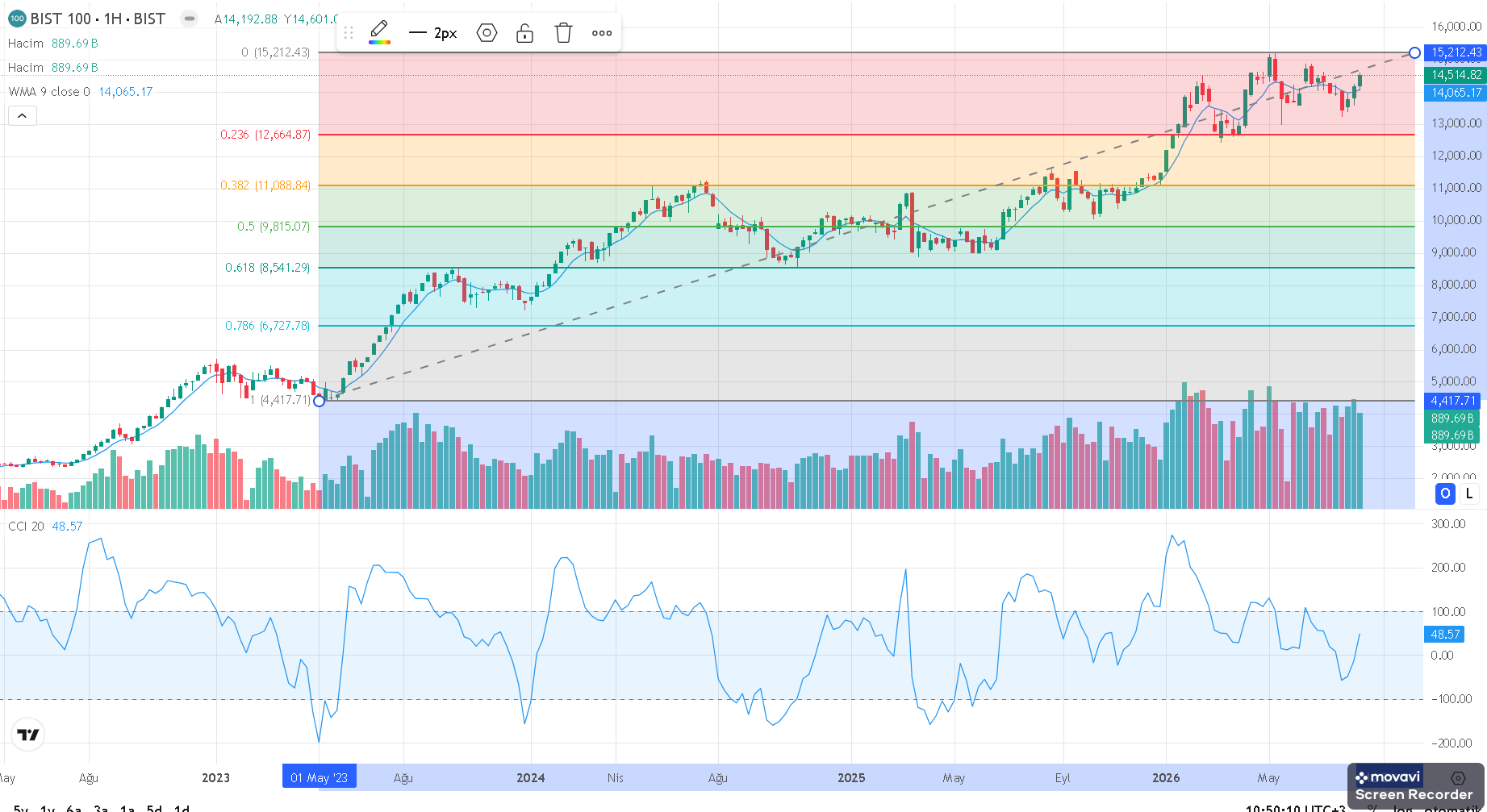Click the blue 14,065.17 WMA price scale label
The image size is (1487, 812).
coord(1456,93)
